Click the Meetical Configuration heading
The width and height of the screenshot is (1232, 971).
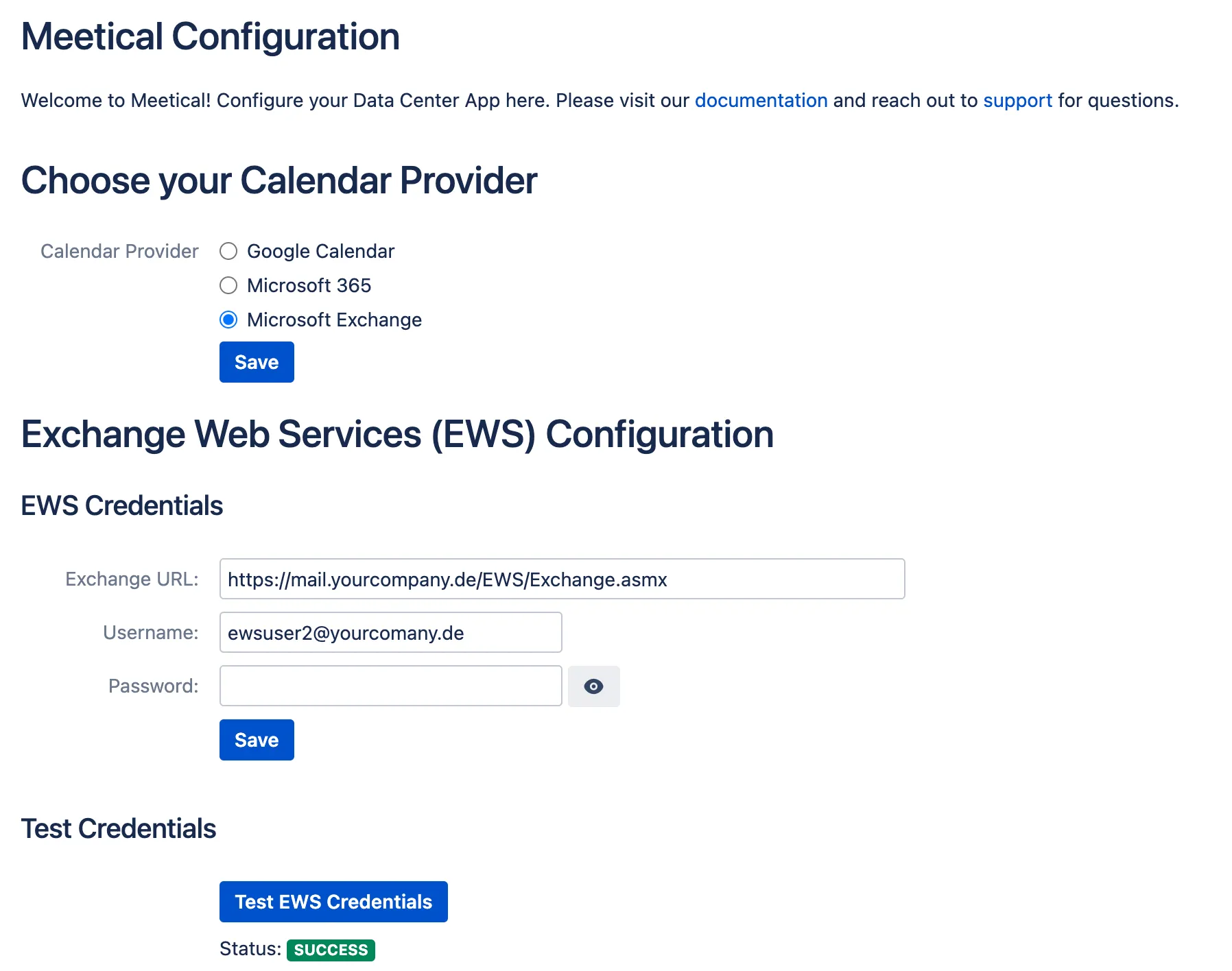[211, 36]
